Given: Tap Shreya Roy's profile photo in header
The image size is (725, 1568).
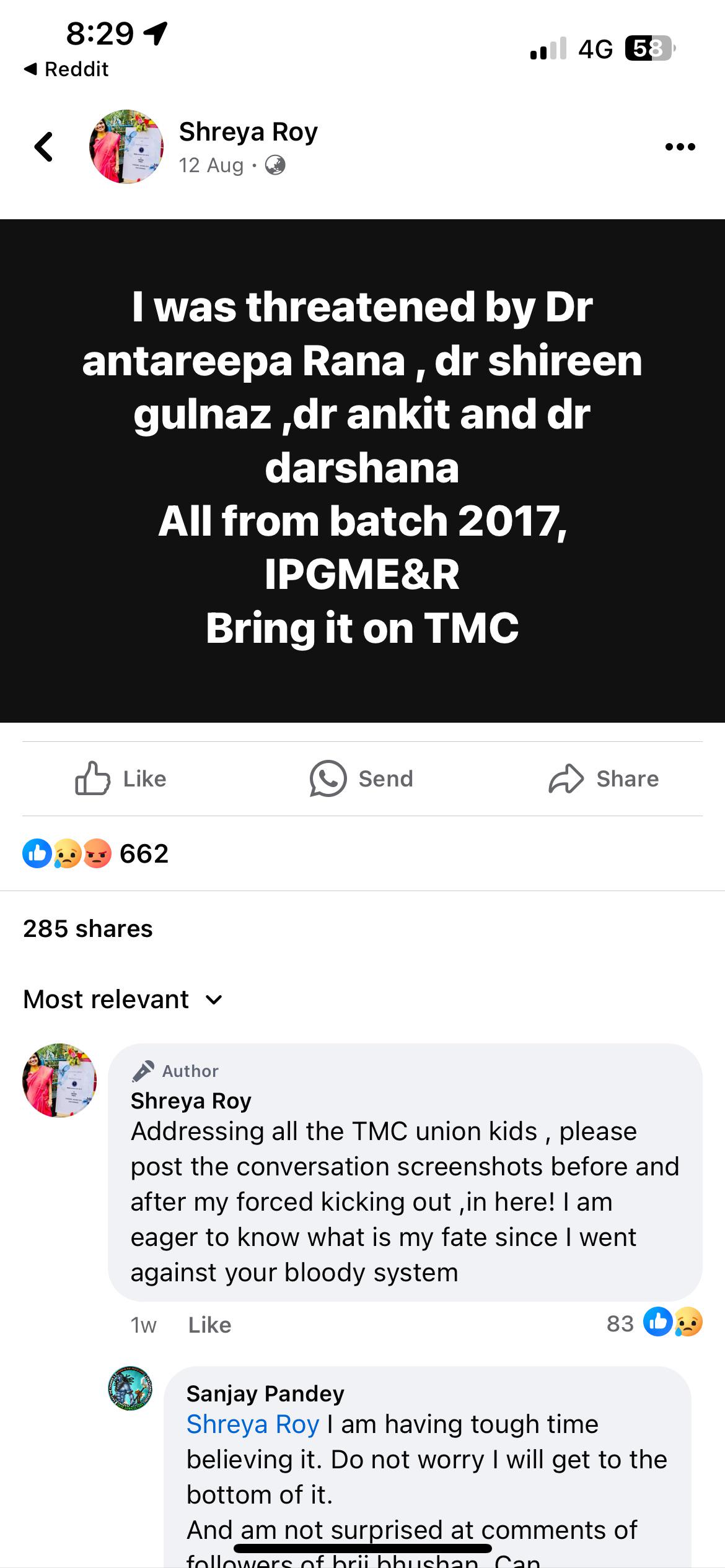Looking at the screenshot, I should click(x=126, y=147).
